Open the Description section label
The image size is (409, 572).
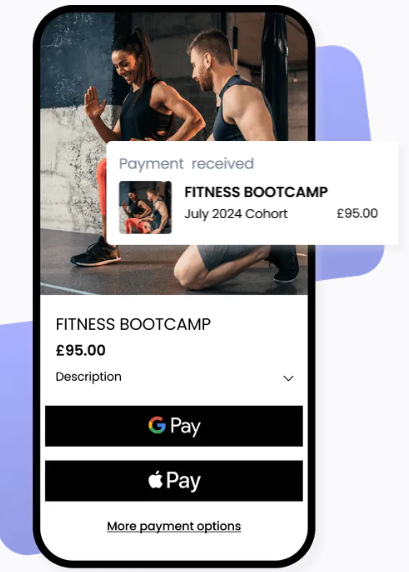(x=88, y=377)
